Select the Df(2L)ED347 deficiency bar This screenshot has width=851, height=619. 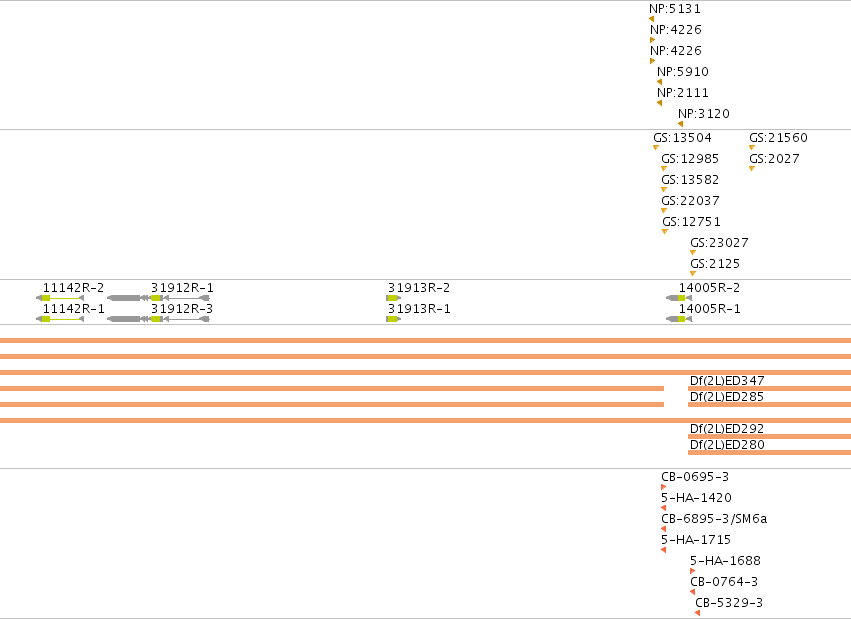pos(770,388)
